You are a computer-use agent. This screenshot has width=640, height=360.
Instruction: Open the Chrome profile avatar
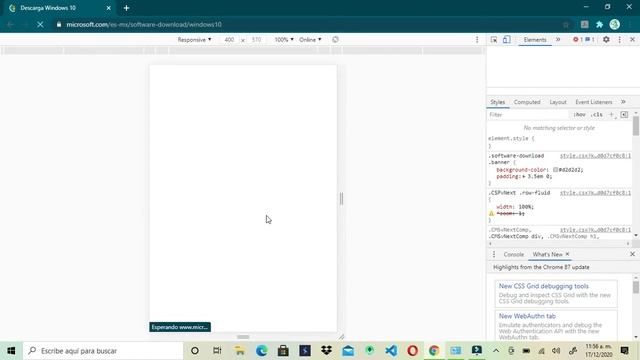tap(615, 24)
